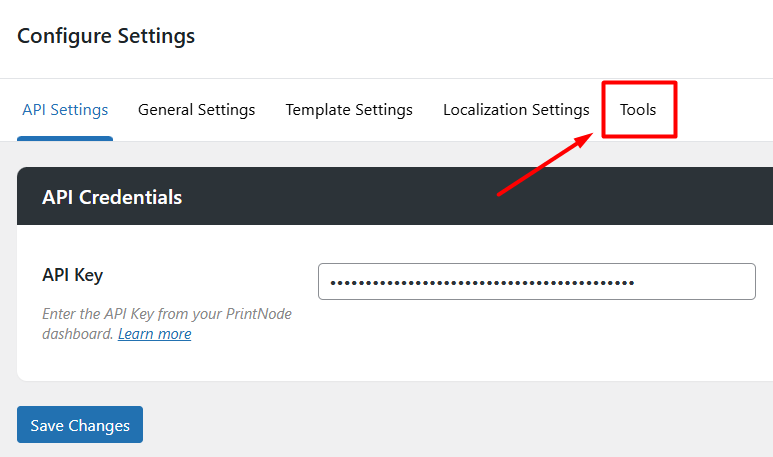
Task: Select the API Settings tab
Action: (65, 109)
